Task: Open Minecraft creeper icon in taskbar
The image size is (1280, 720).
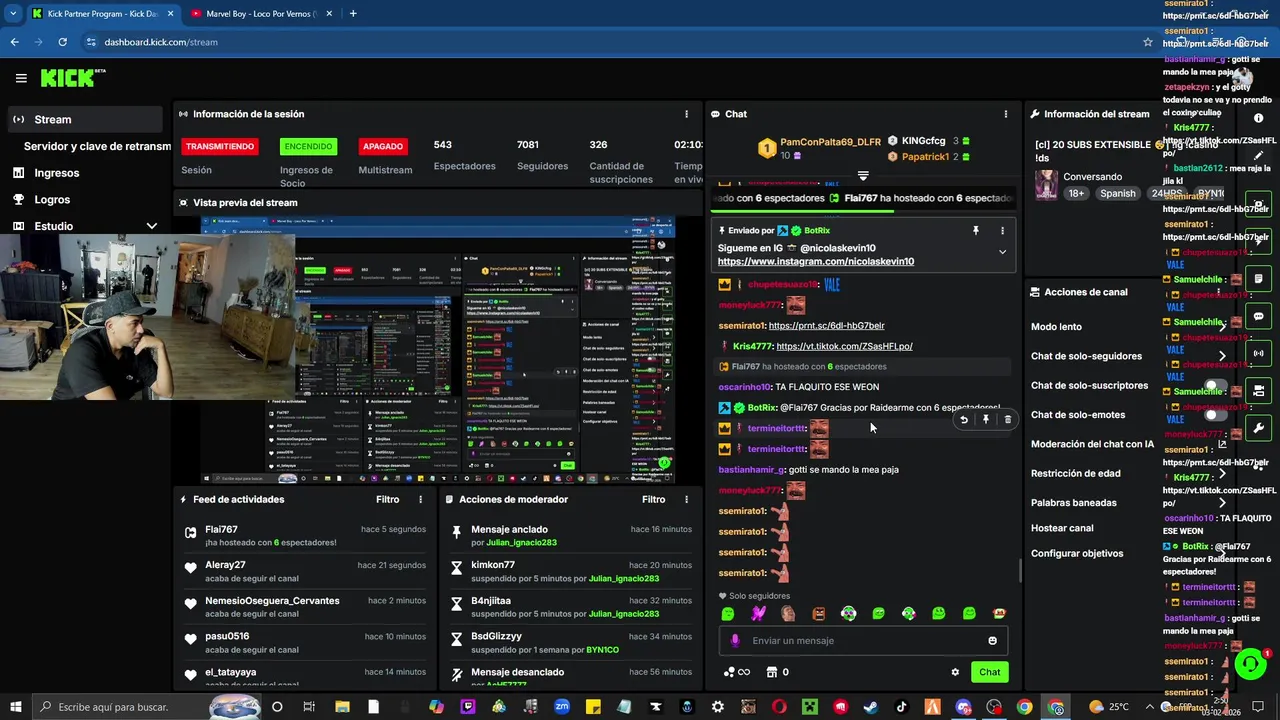Action: click(810, 707)
